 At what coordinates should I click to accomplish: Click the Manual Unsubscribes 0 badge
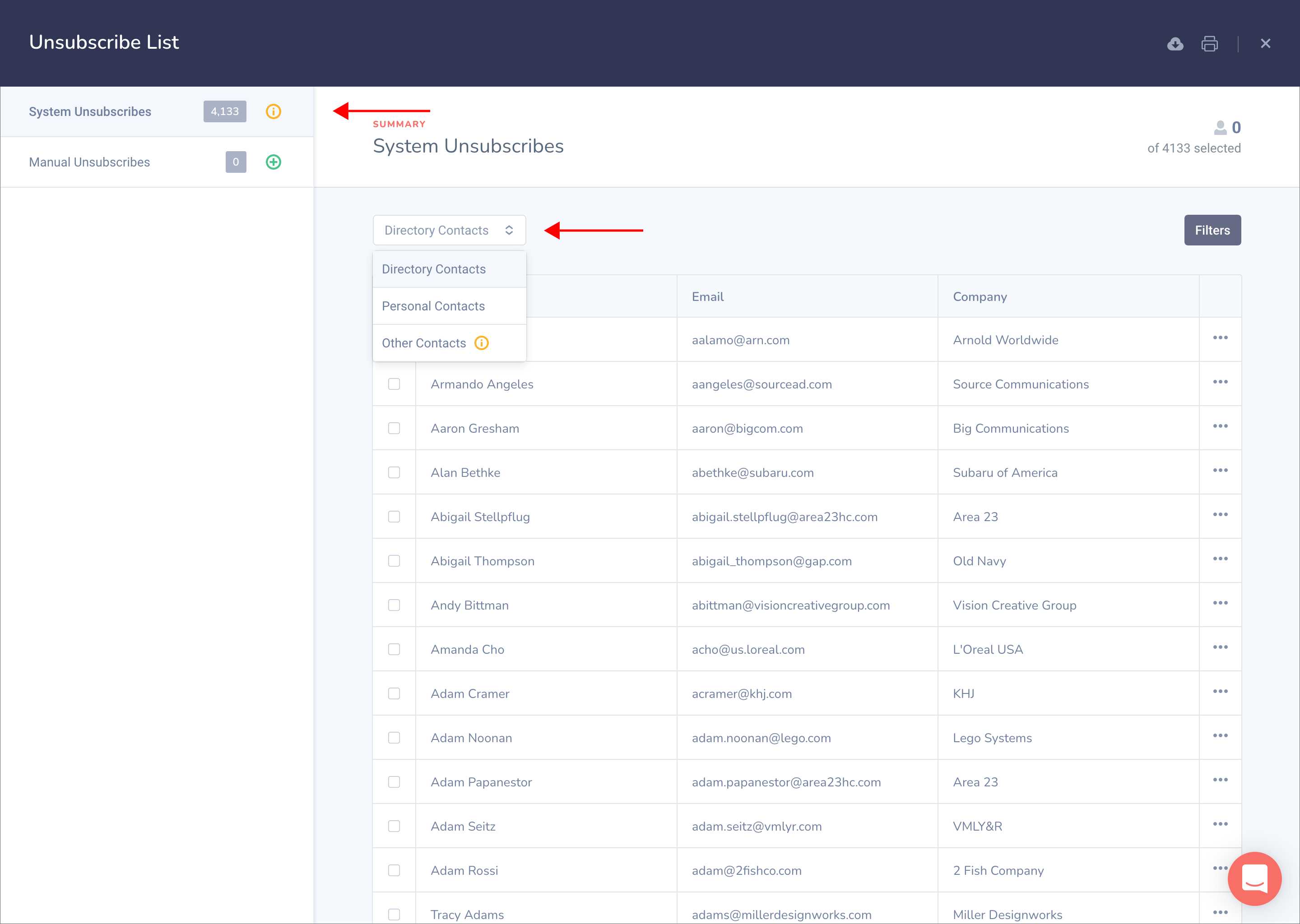coord(236,162)
